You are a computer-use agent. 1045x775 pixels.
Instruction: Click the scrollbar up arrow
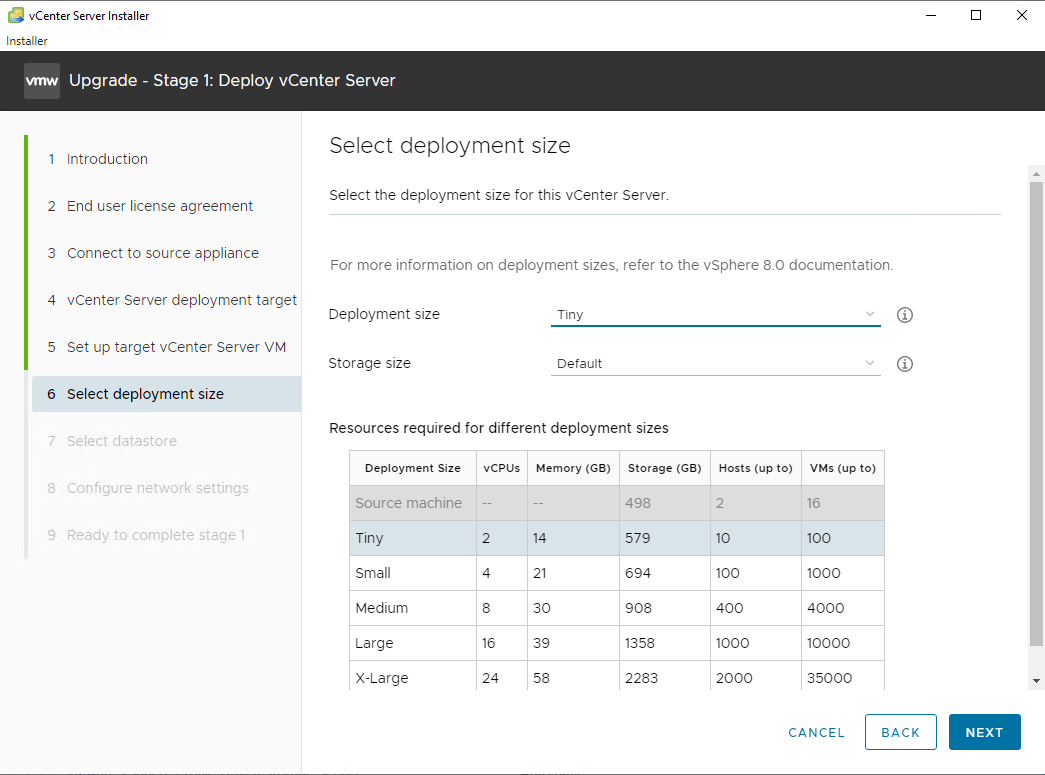point(1036,174)
